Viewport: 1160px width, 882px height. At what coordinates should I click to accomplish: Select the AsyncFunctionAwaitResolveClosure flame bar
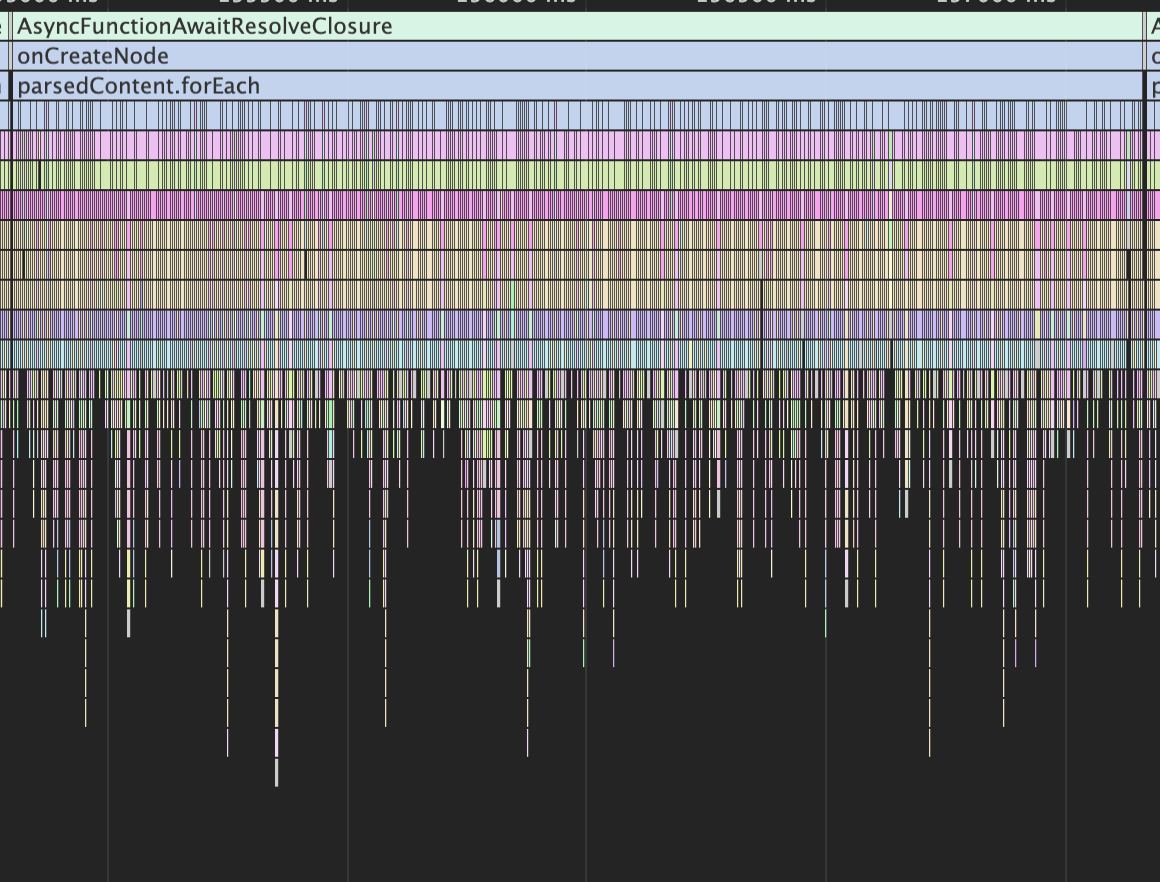(x=578, y=27)
